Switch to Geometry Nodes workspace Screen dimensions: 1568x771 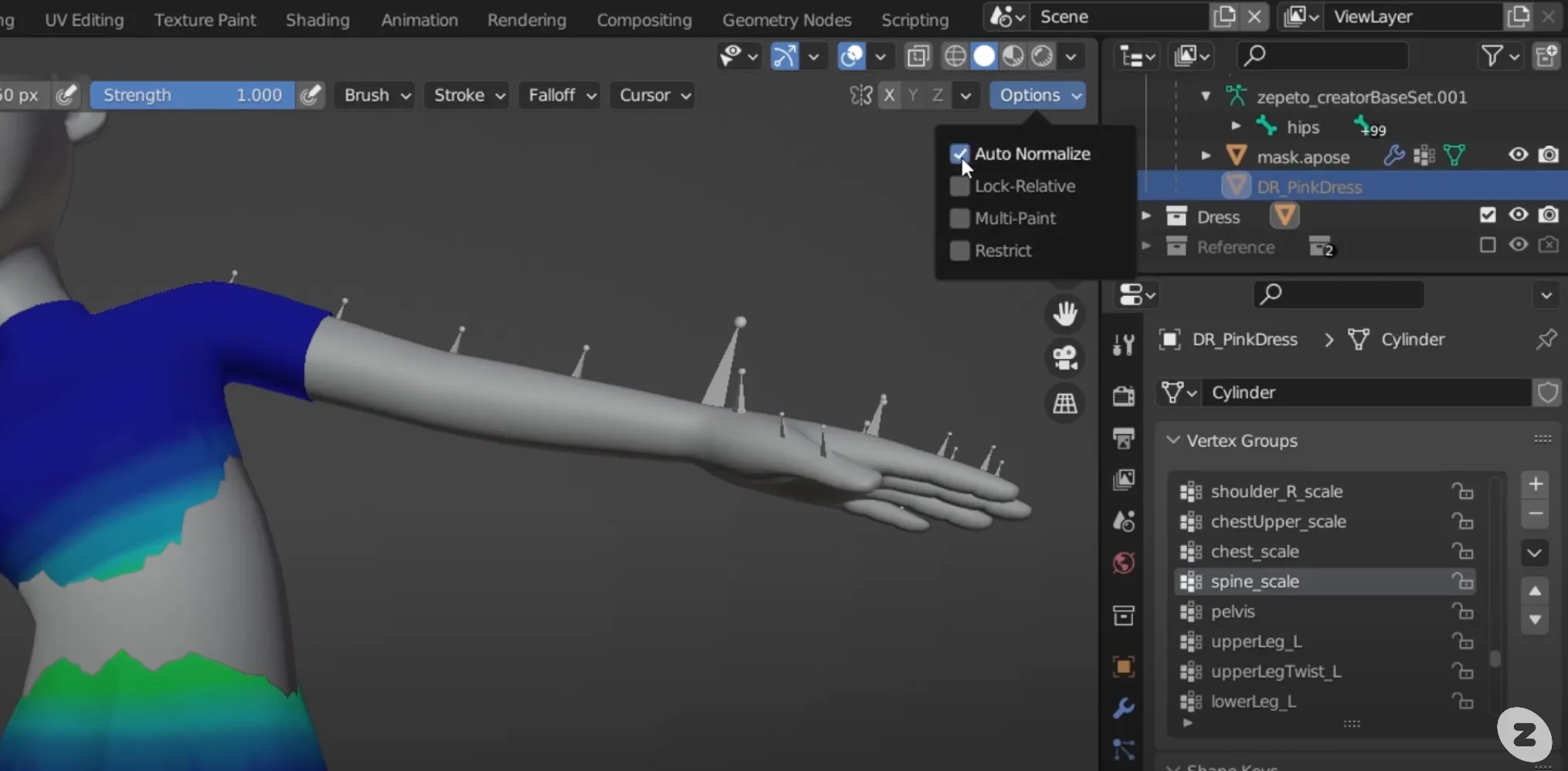786,20
